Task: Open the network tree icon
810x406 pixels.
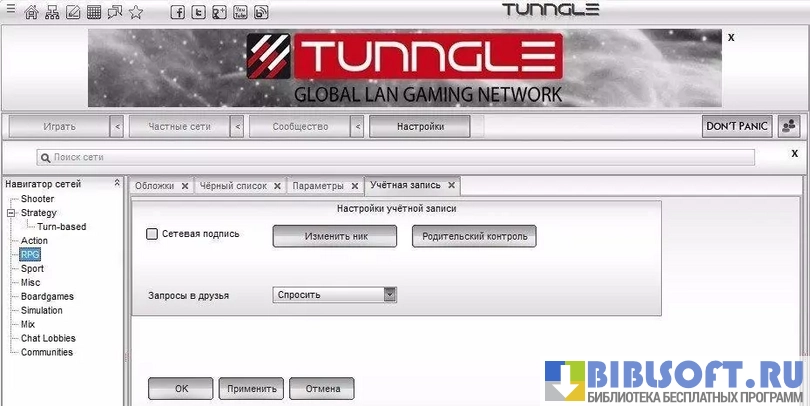Action: click(x=52, y=12)
